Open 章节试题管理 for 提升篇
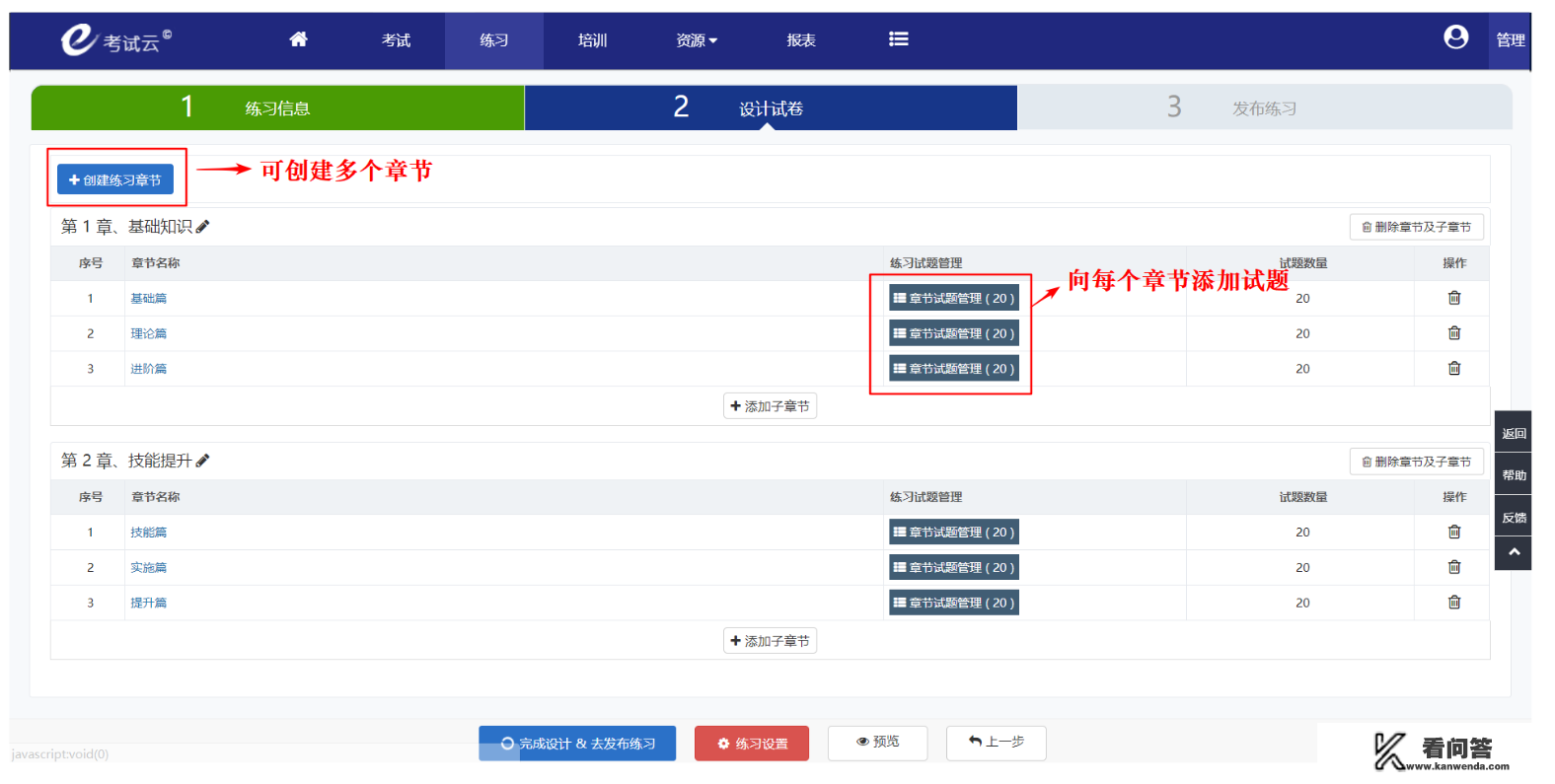This screenshot has height=784, width=1555. [953, 603]
